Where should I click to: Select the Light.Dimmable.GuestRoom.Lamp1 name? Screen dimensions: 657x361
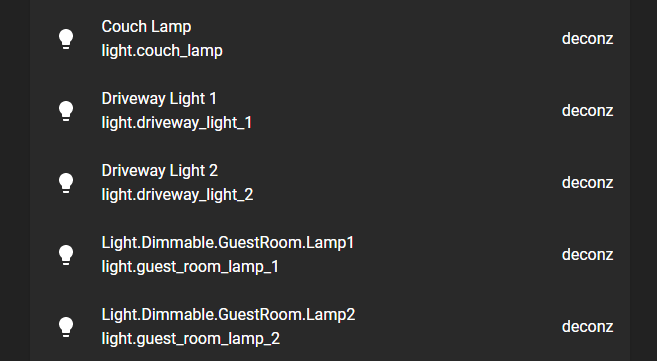pos(228,243)
